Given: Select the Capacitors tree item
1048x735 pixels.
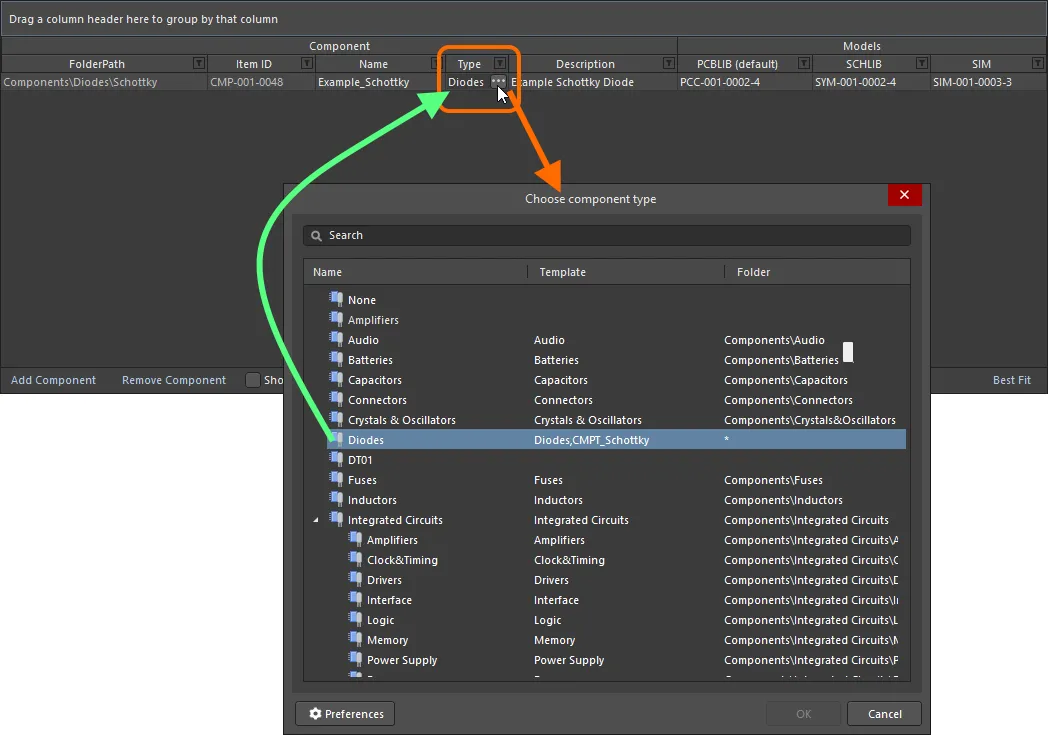Looking at the screenshot, I should 374,380.
